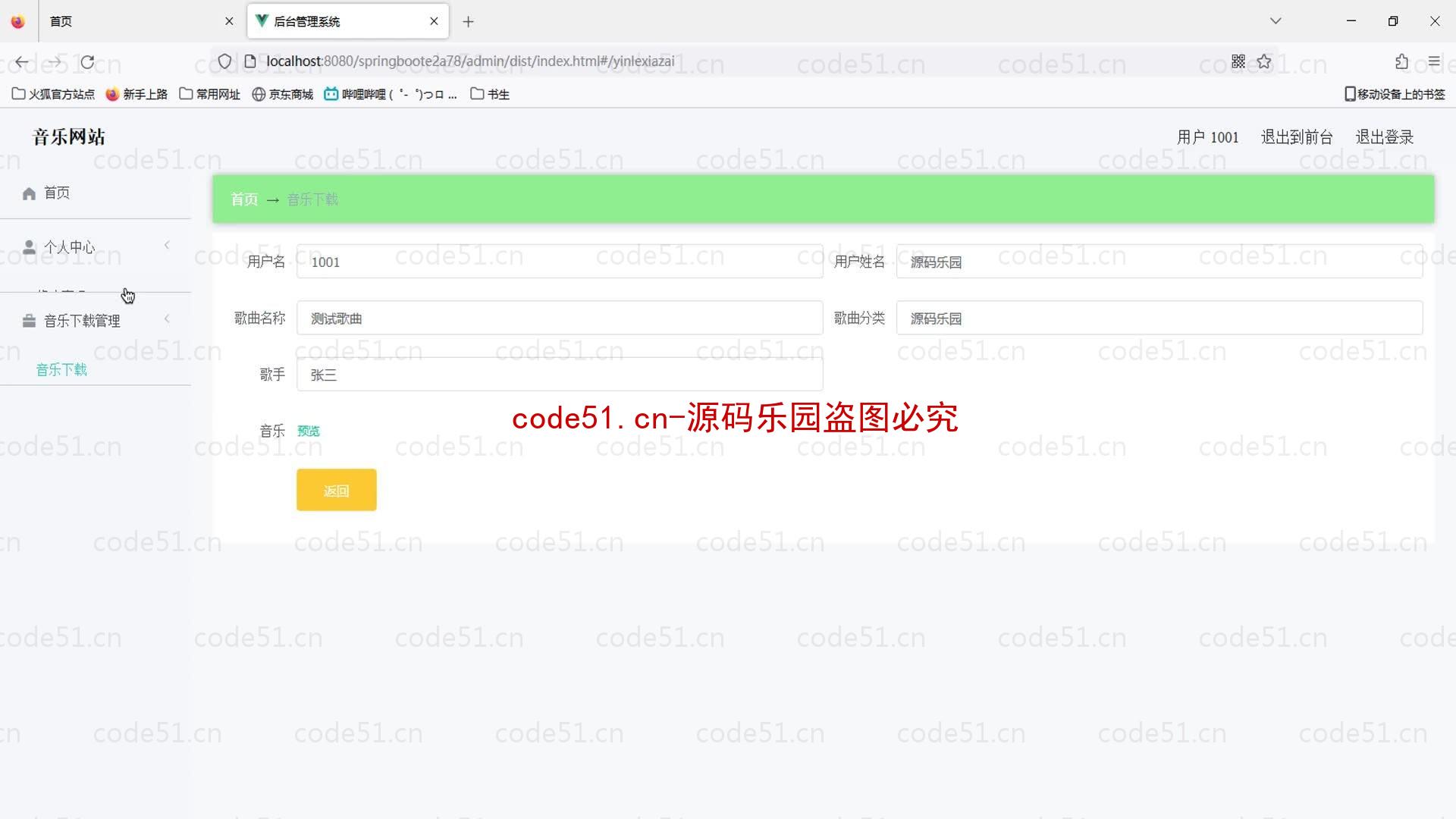The image size is (1456, 819).
Task: Open the QR code icon in address bar
Action: pos(1238,61)
